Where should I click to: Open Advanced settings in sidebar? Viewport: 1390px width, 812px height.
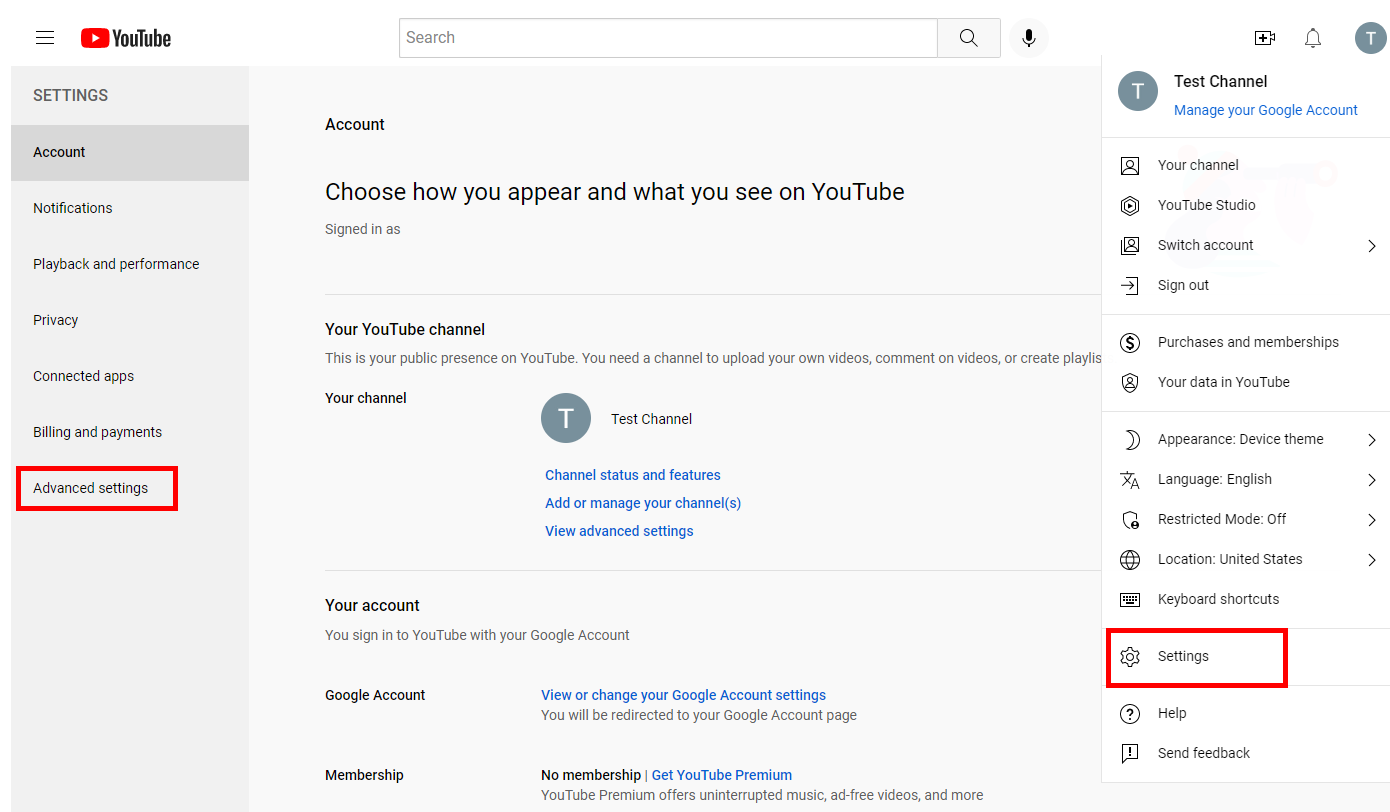coord(130,488)
